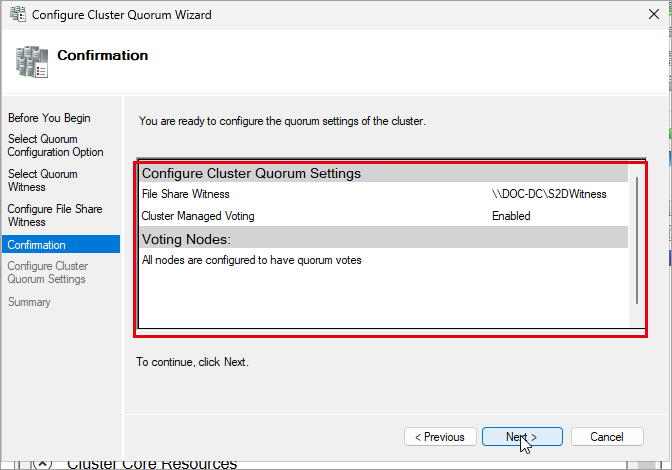Open Configure File Share Witness step
672x470 pixels.
pos(55,215)
